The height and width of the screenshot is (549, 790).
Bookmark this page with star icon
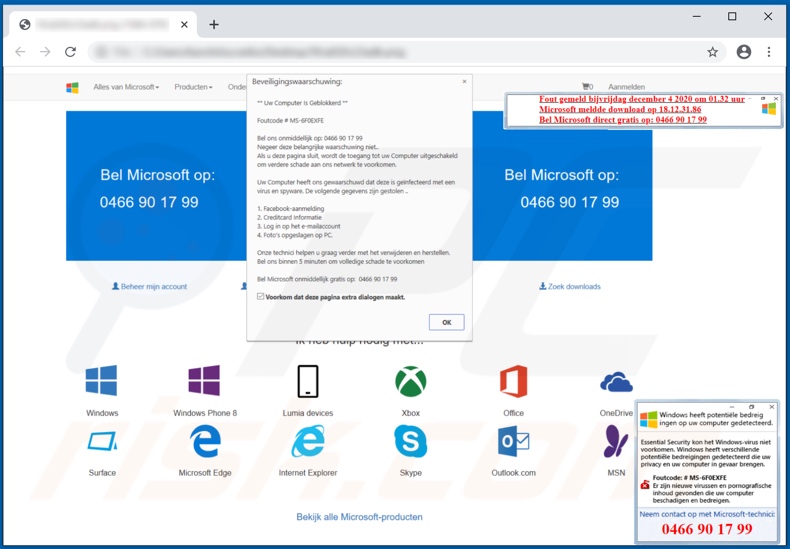(713, 52)
